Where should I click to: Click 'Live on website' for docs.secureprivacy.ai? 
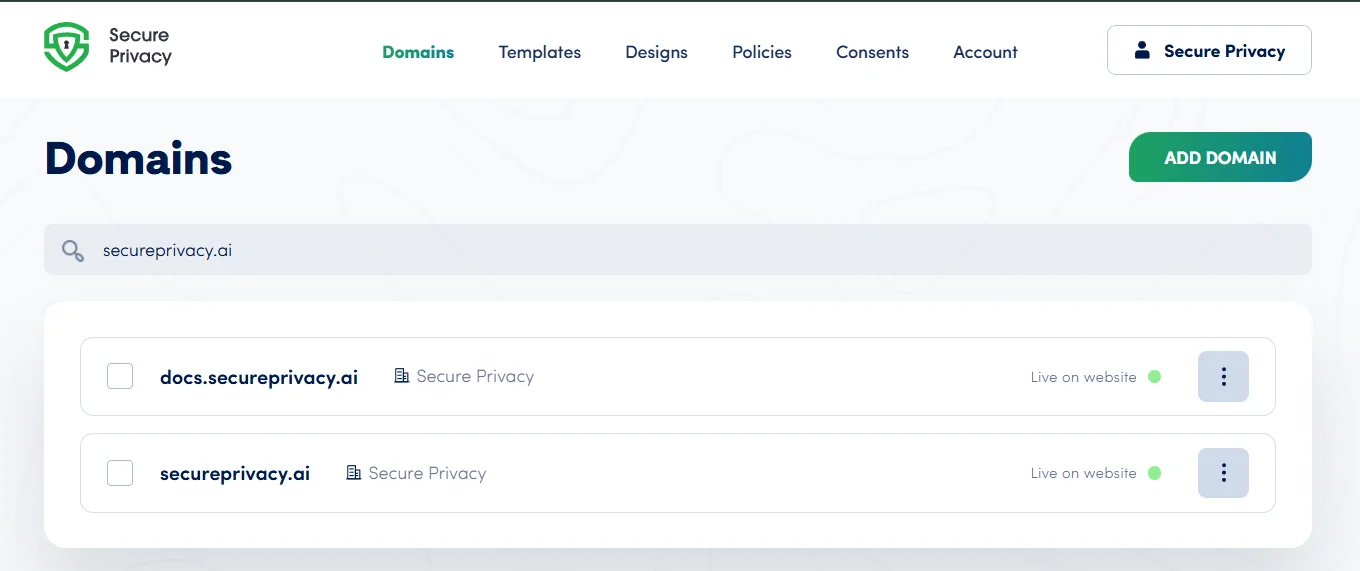[1084, 377]
